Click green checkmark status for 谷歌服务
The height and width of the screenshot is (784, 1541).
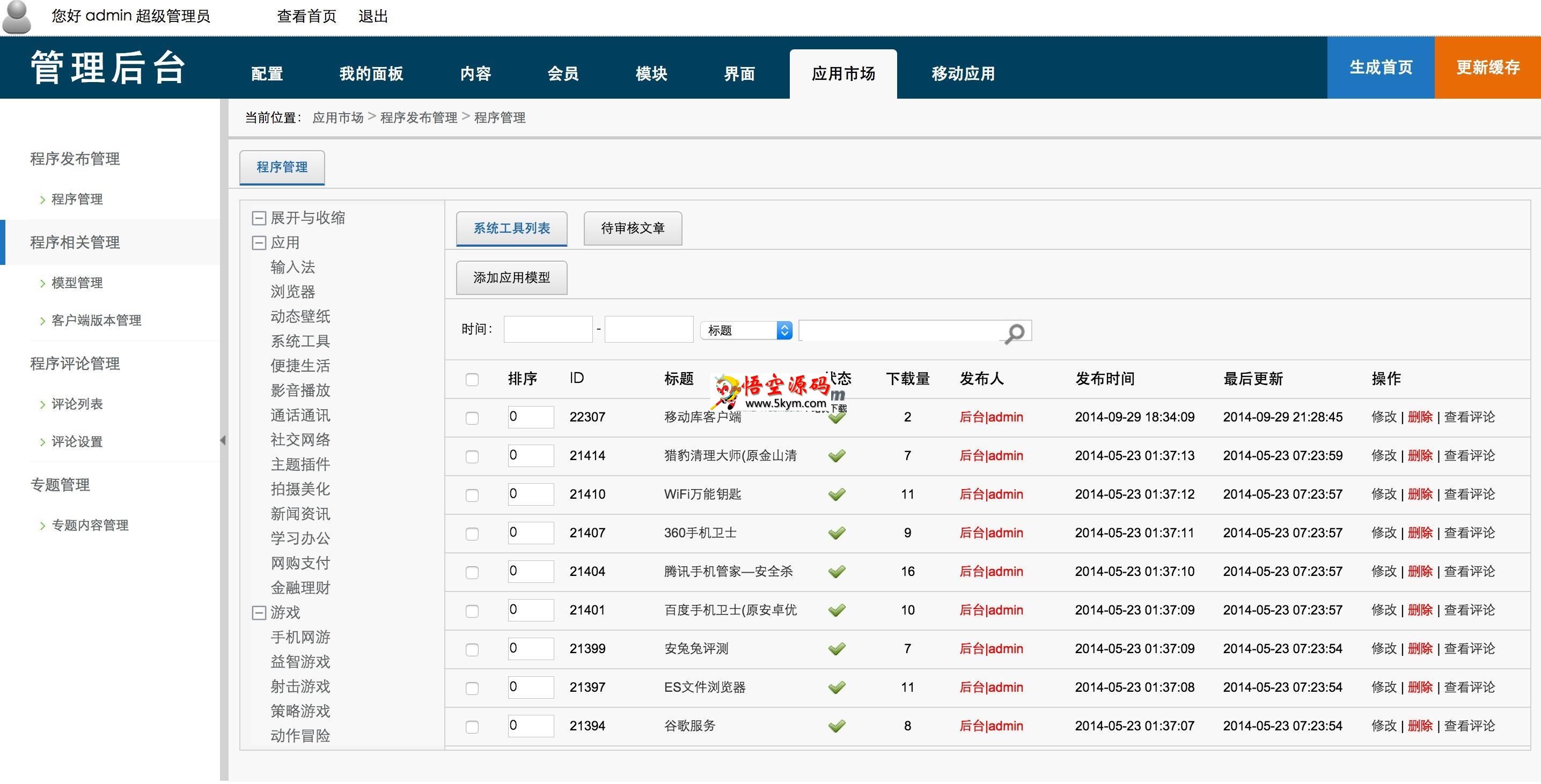837,726
